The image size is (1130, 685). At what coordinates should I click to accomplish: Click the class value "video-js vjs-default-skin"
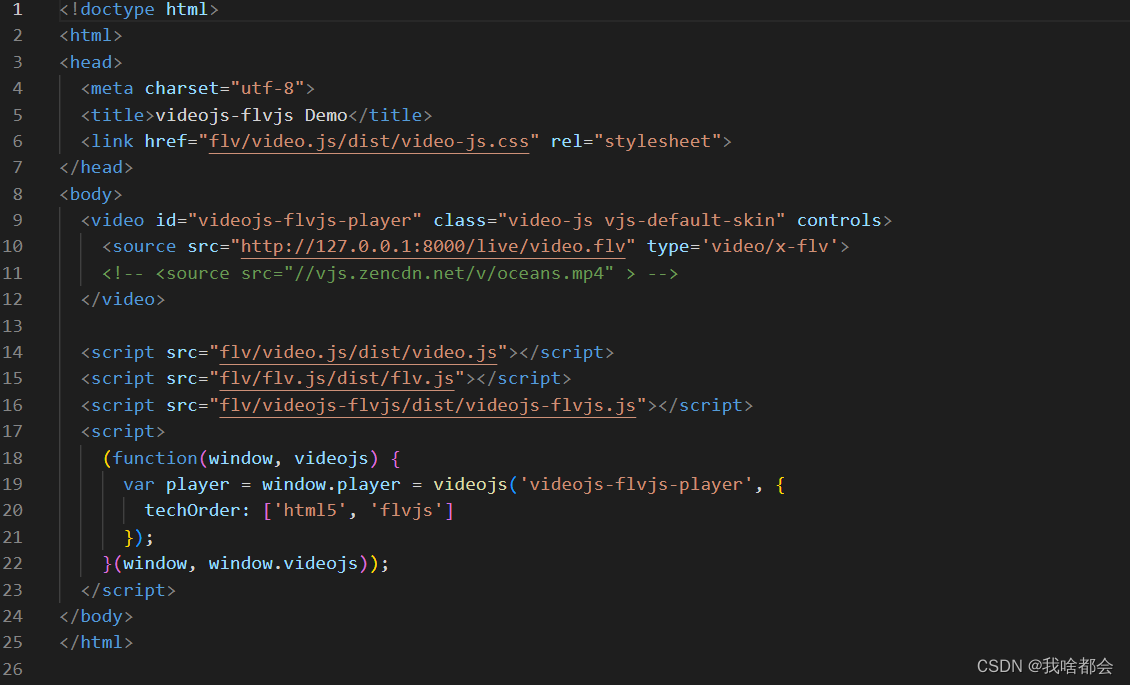tap(646, 220)
